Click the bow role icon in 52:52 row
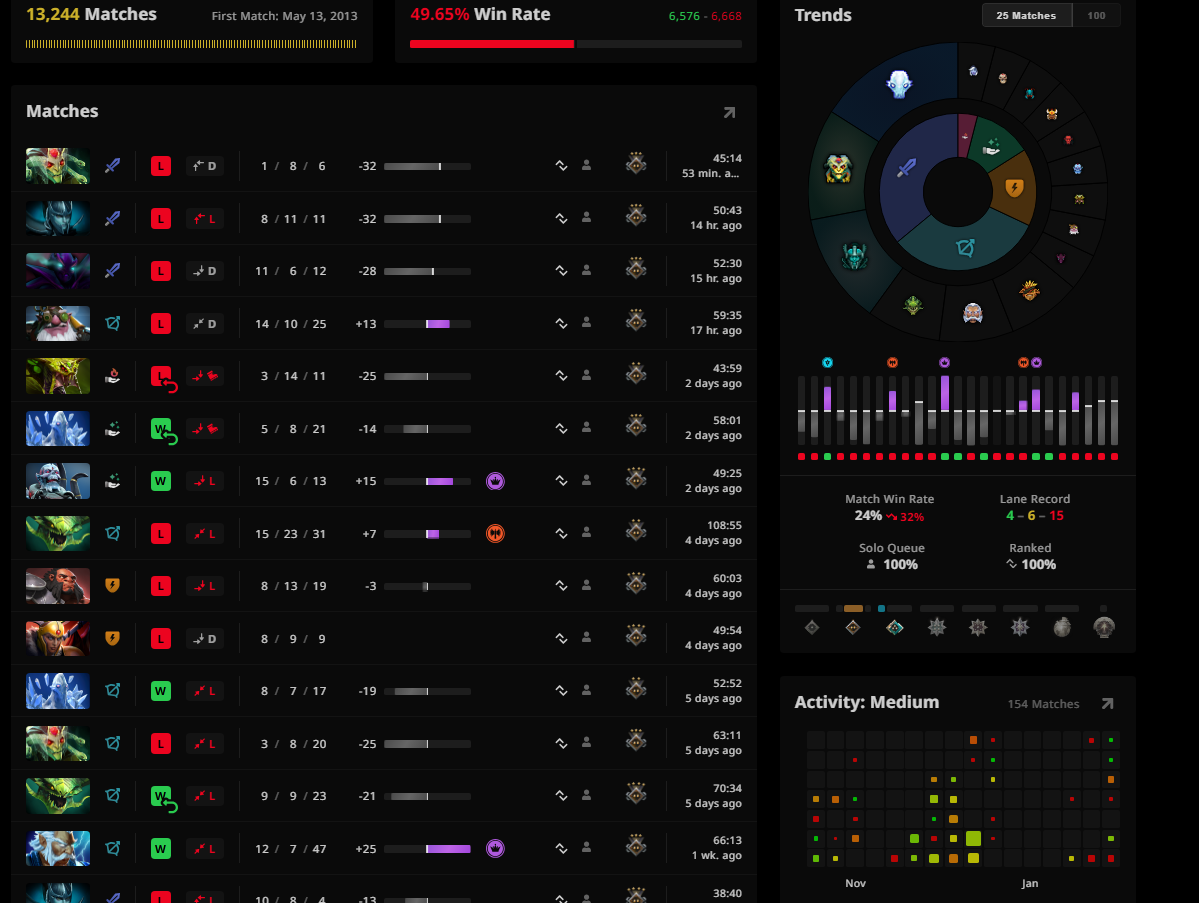1199x903 pixels. tap(112, 690)
